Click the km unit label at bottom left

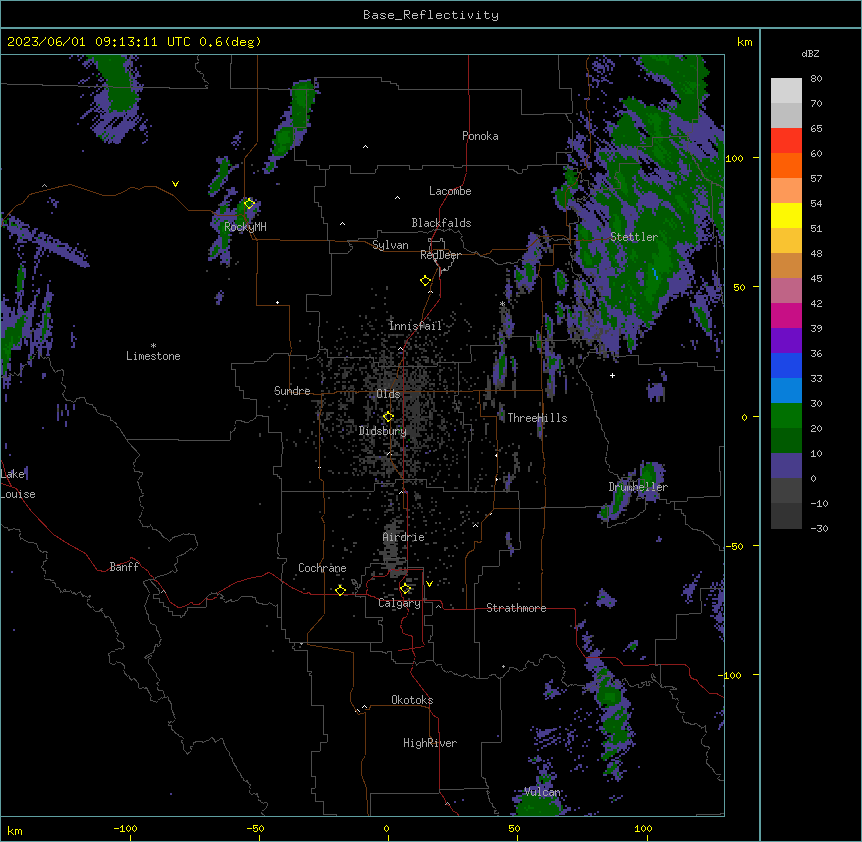15,830
